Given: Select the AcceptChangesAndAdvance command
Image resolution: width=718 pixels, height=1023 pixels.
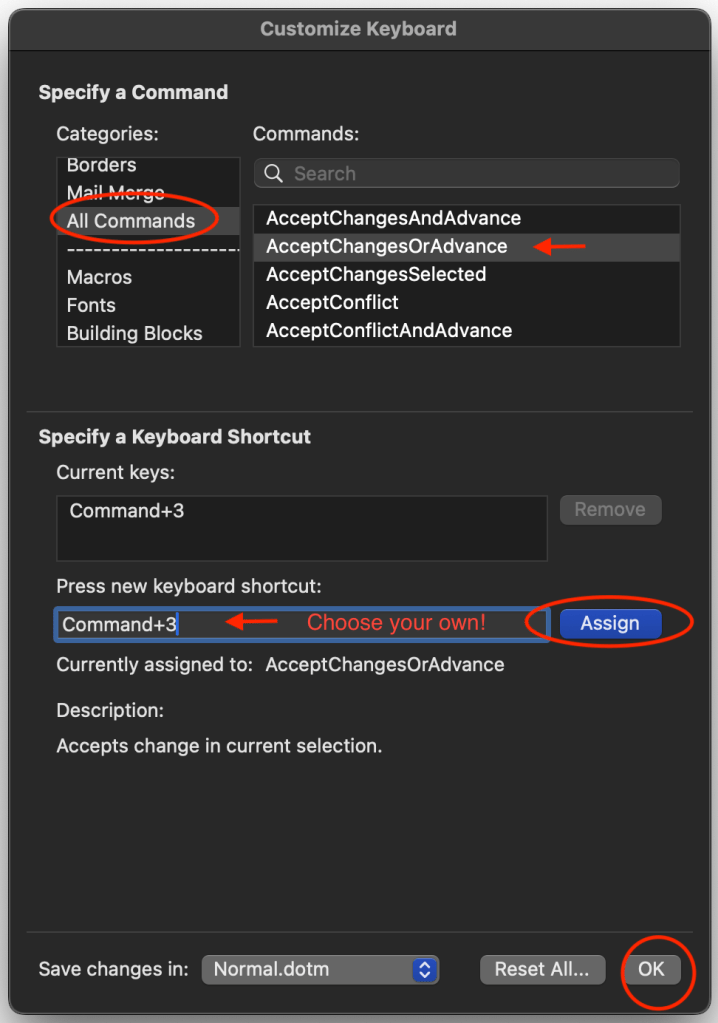Looking at the screenshot, I should [393, 218].
